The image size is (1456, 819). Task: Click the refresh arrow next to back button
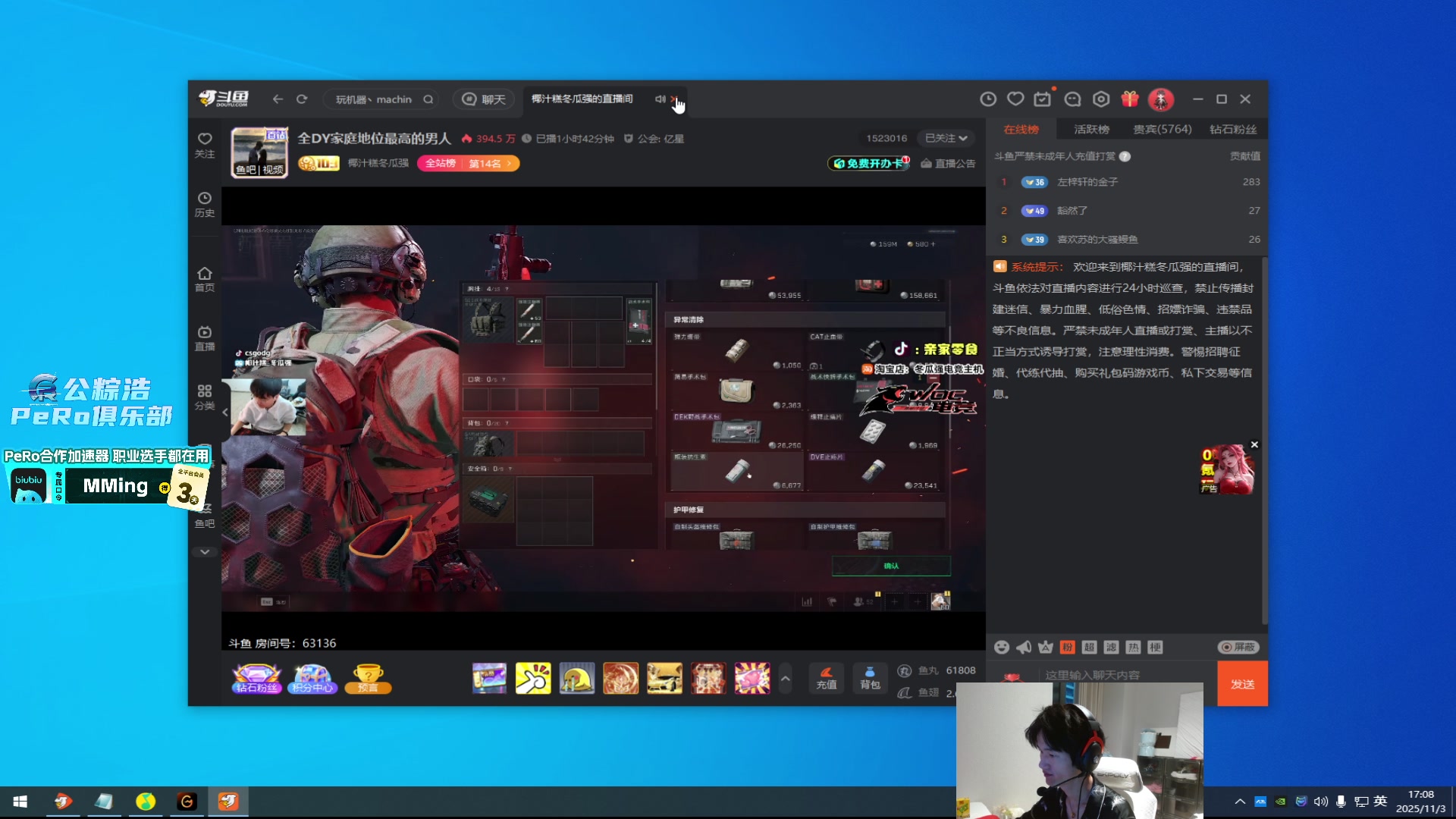coord(302,99)
